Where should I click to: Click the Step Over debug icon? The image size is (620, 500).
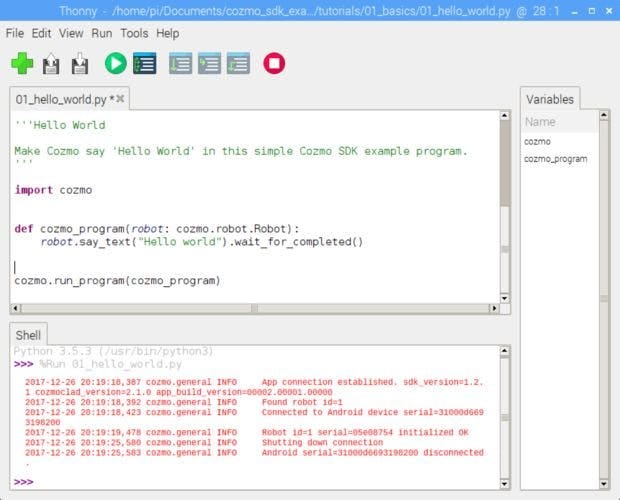click(181, 63)
